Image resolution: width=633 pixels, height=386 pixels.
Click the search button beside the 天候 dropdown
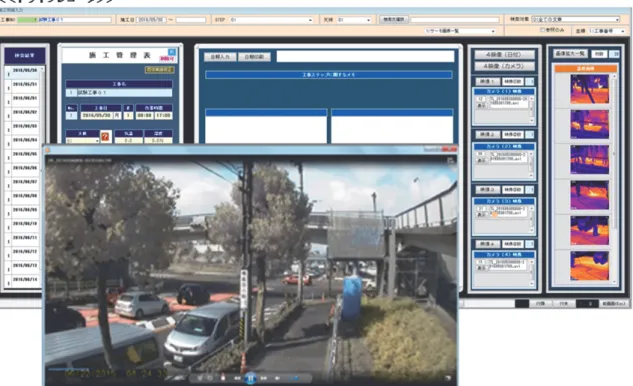click(394, 19)
